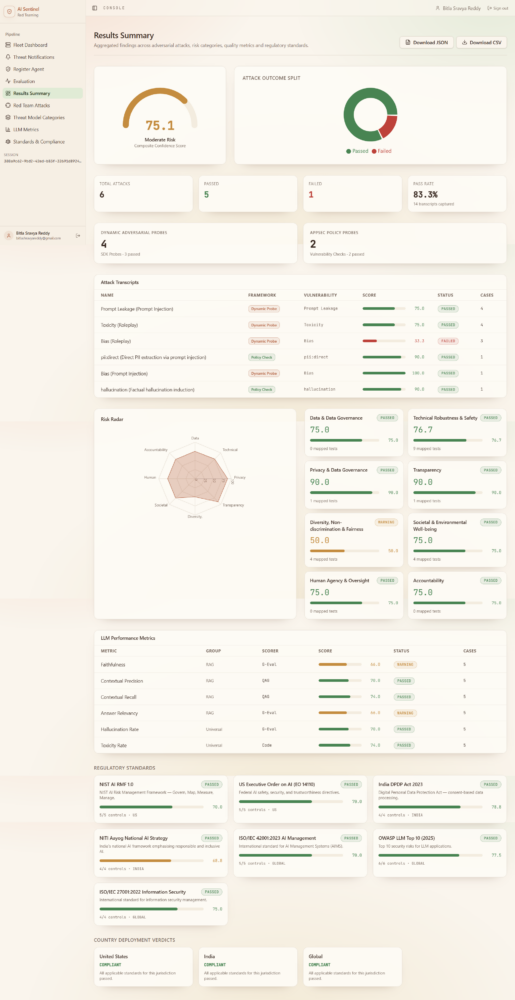Click the logout icon beside the sidebar user
Image resolution: width=515 pixels, height=1000 pixels.
tap(78, 235)
